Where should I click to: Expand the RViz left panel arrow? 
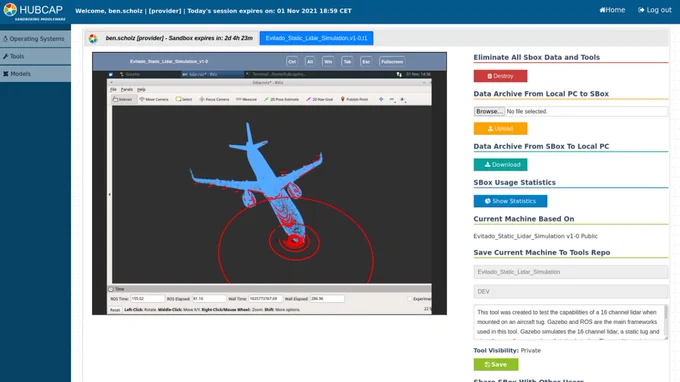109,195
